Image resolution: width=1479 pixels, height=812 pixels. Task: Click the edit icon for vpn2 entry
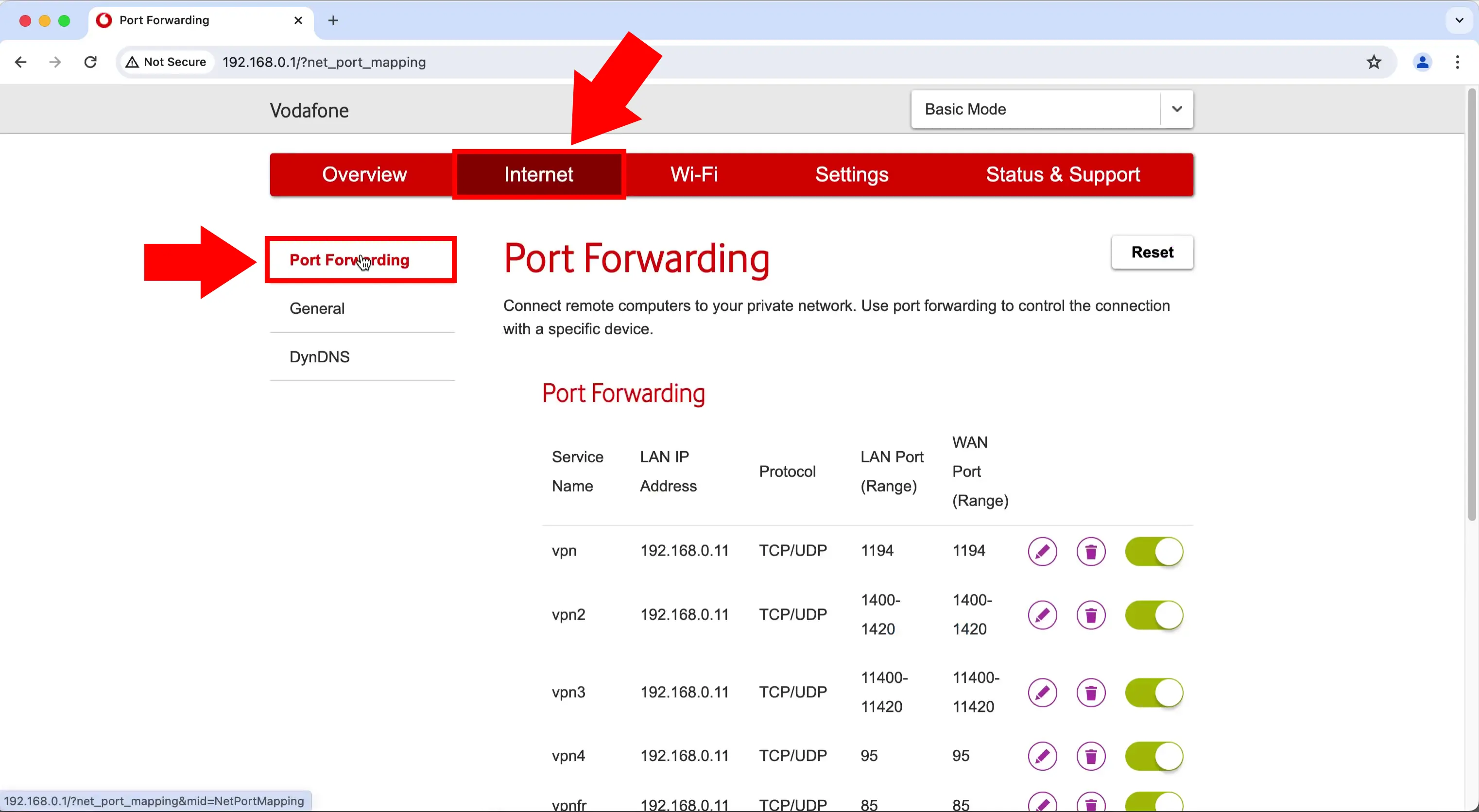(x=1042, y=614)
